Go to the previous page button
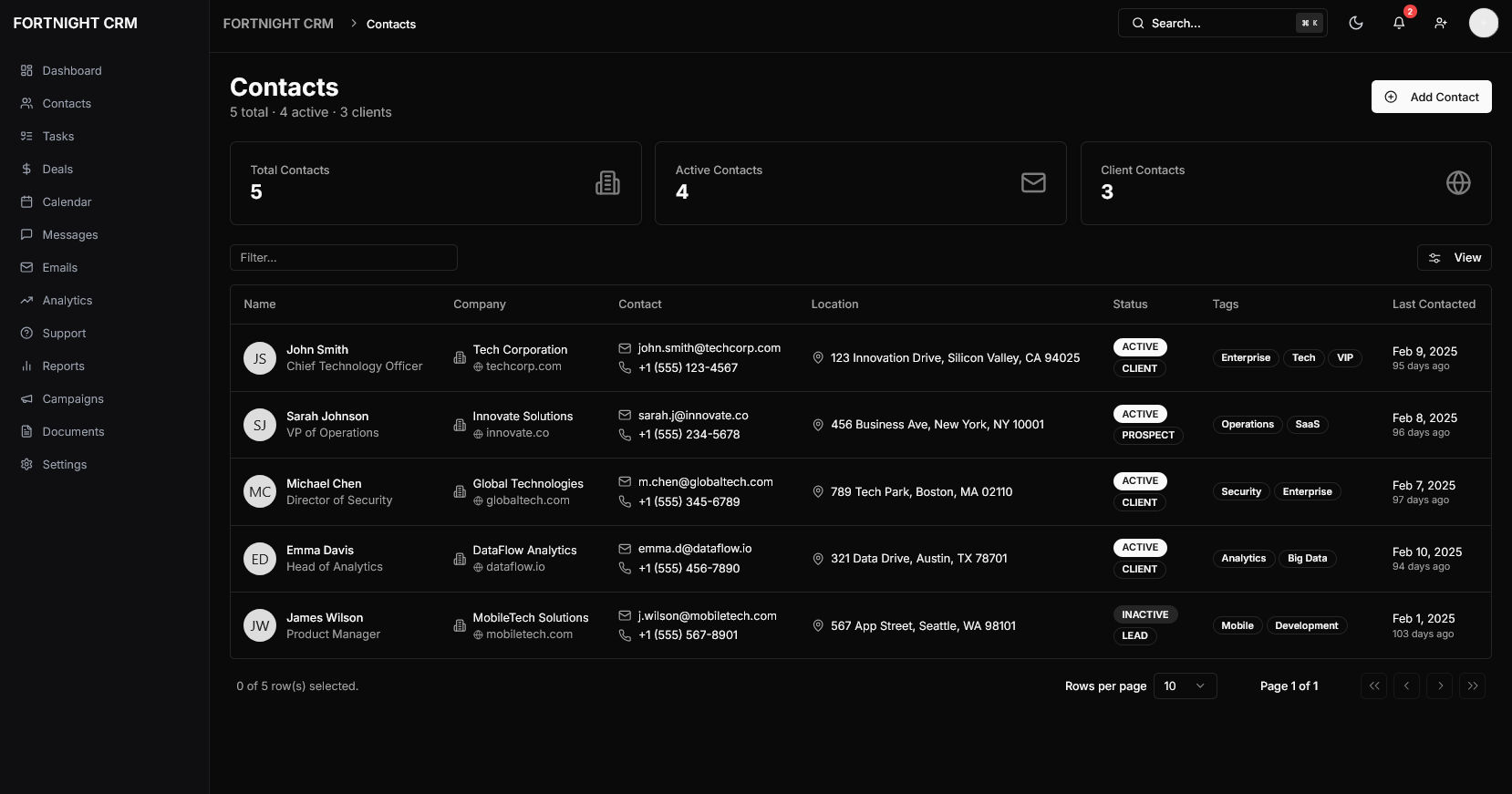 click(1406, 686)
